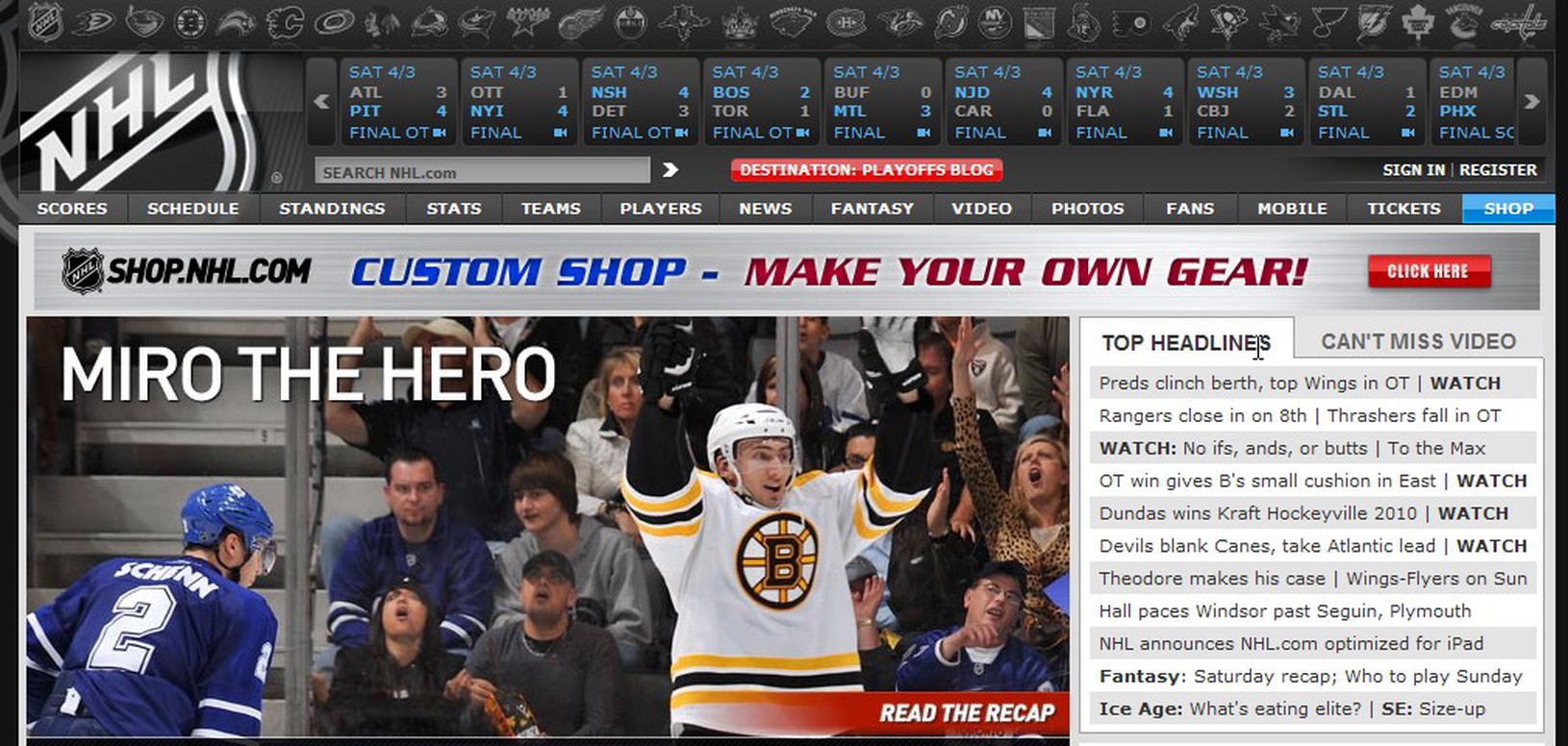Open 'Dundas wins Kraft Hockeyville 2010' headline
1568x746 pixels.
(1257, 513)
